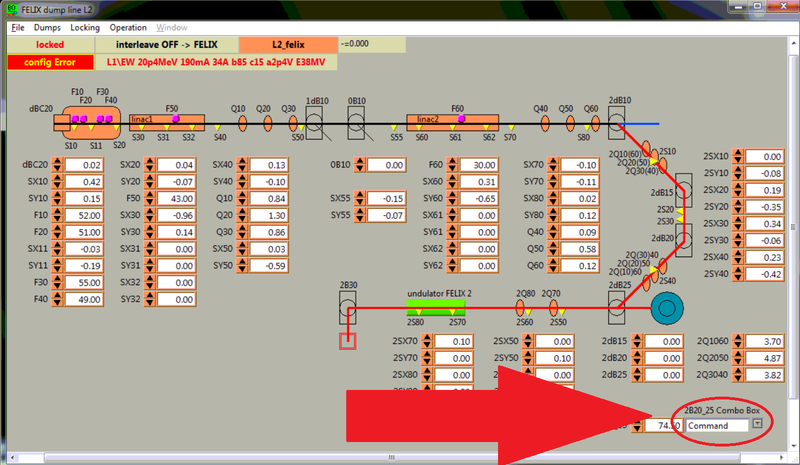Click the 0B10 dipole magnet symbol

point(356,124)
